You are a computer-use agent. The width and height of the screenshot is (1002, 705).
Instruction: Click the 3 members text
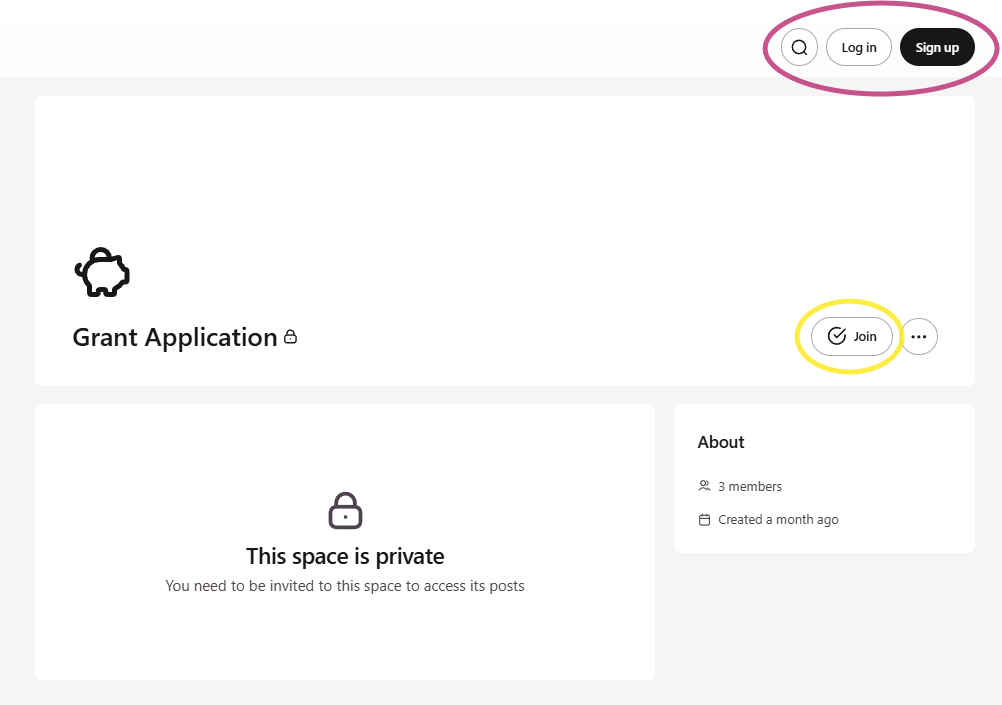(750, 487)
